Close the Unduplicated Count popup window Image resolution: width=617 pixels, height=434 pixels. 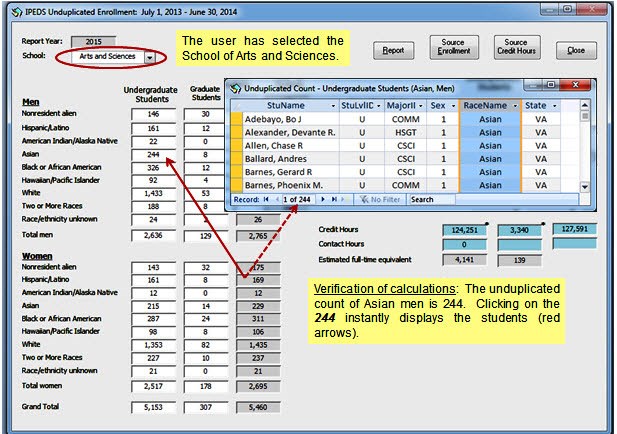coord(575,85)
